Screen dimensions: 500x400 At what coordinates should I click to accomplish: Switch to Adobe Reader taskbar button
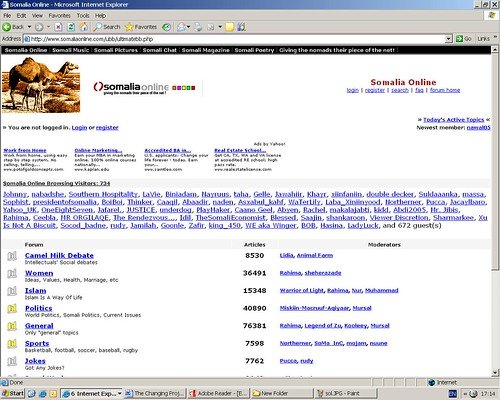tap(219, 394)
